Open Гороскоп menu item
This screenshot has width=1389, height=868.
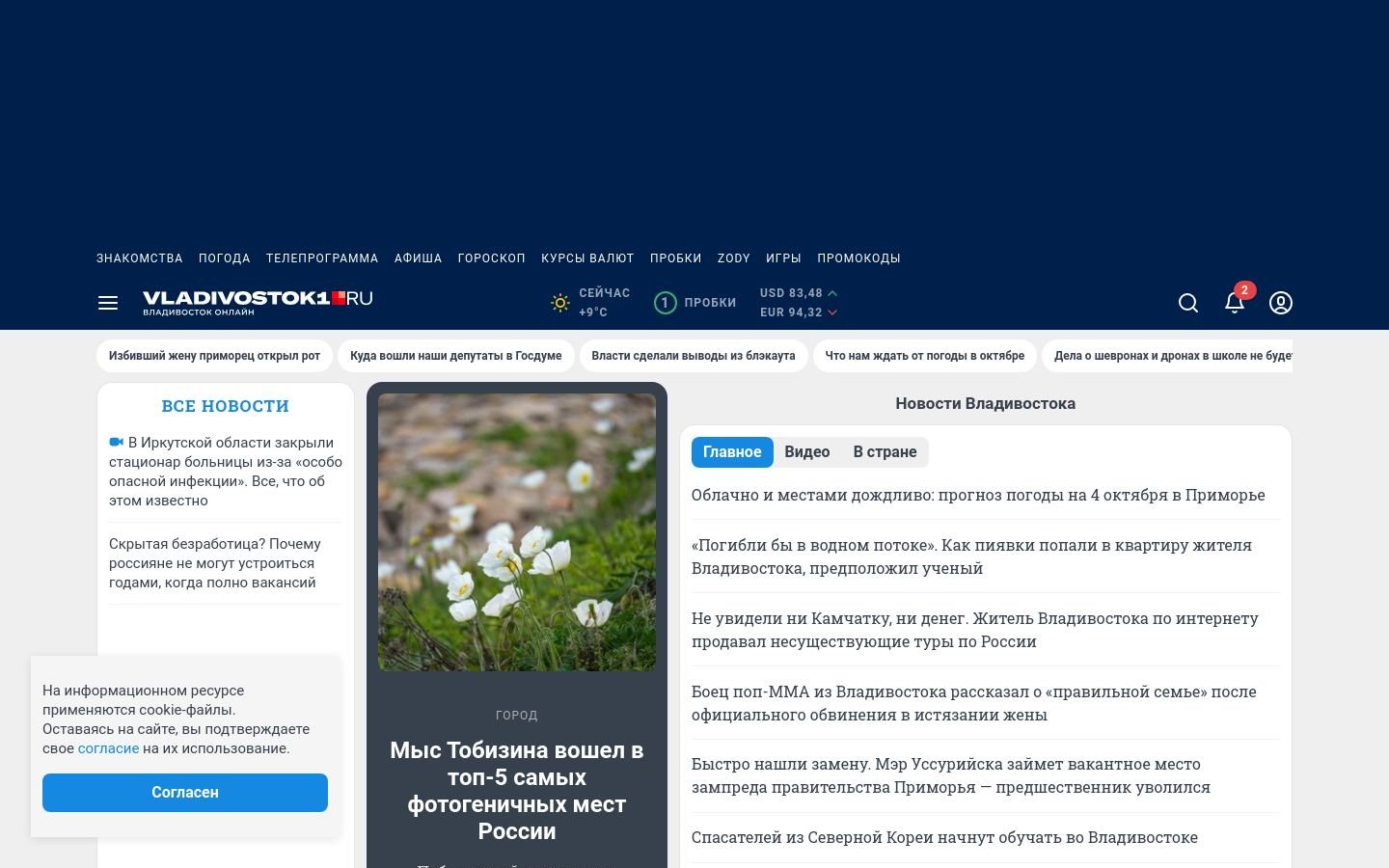click(492, 258)
